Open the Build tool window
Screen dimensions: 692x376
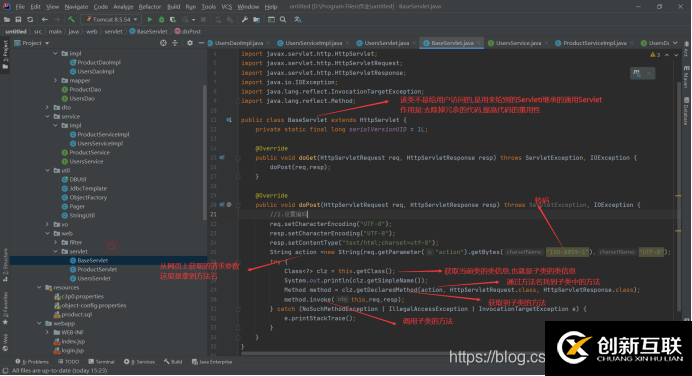tap(173, 362)
